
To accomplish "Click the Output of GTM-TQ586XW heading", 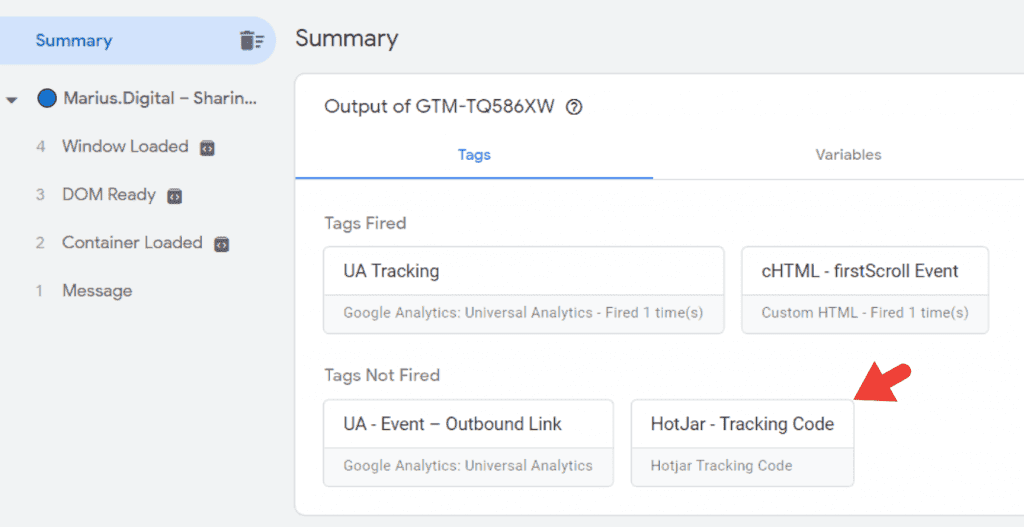I will coord(439,107).
